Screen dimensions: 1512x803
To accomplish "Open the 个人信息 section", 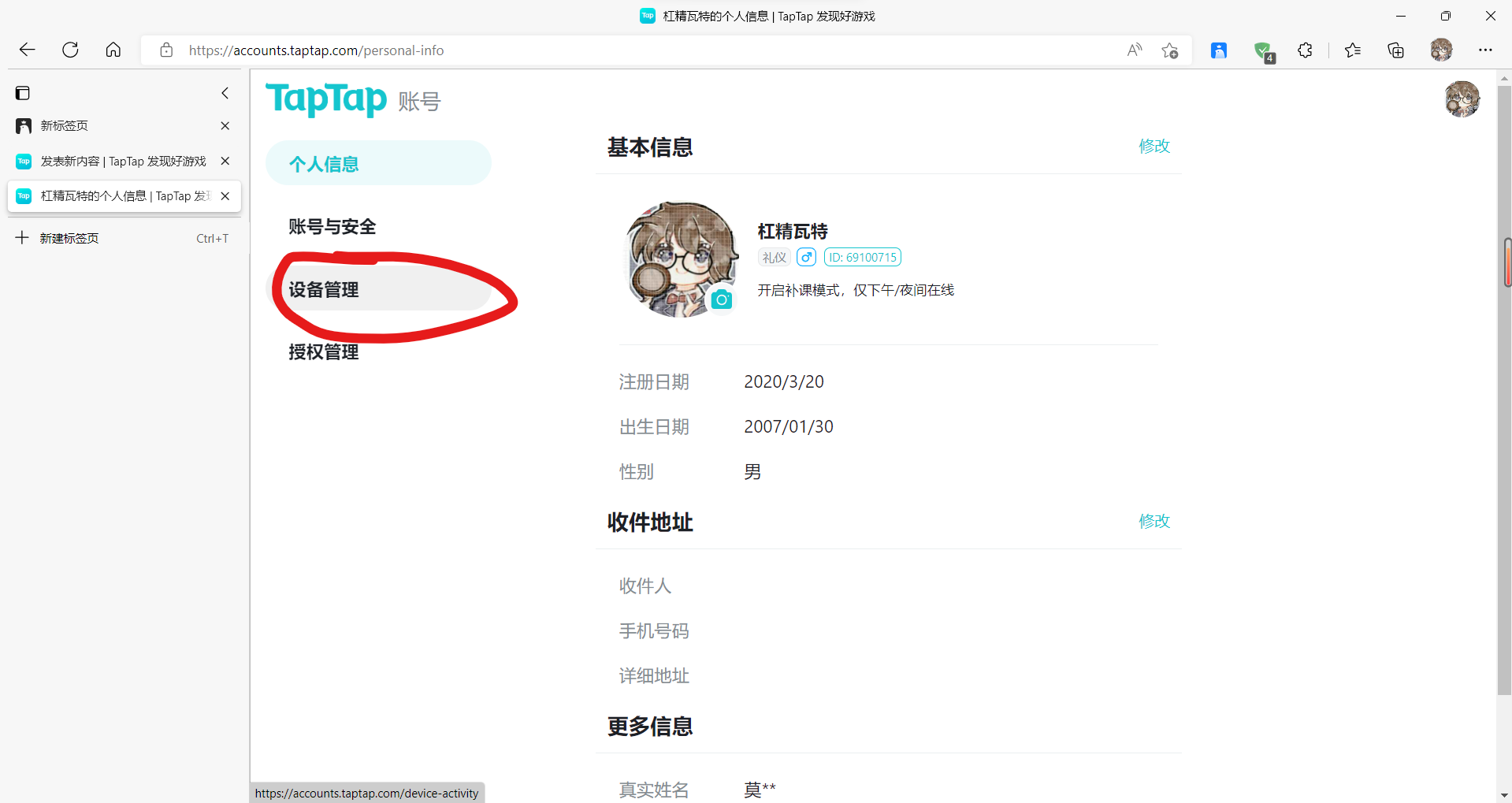I will pyautogui.click(x=378, y=163).
